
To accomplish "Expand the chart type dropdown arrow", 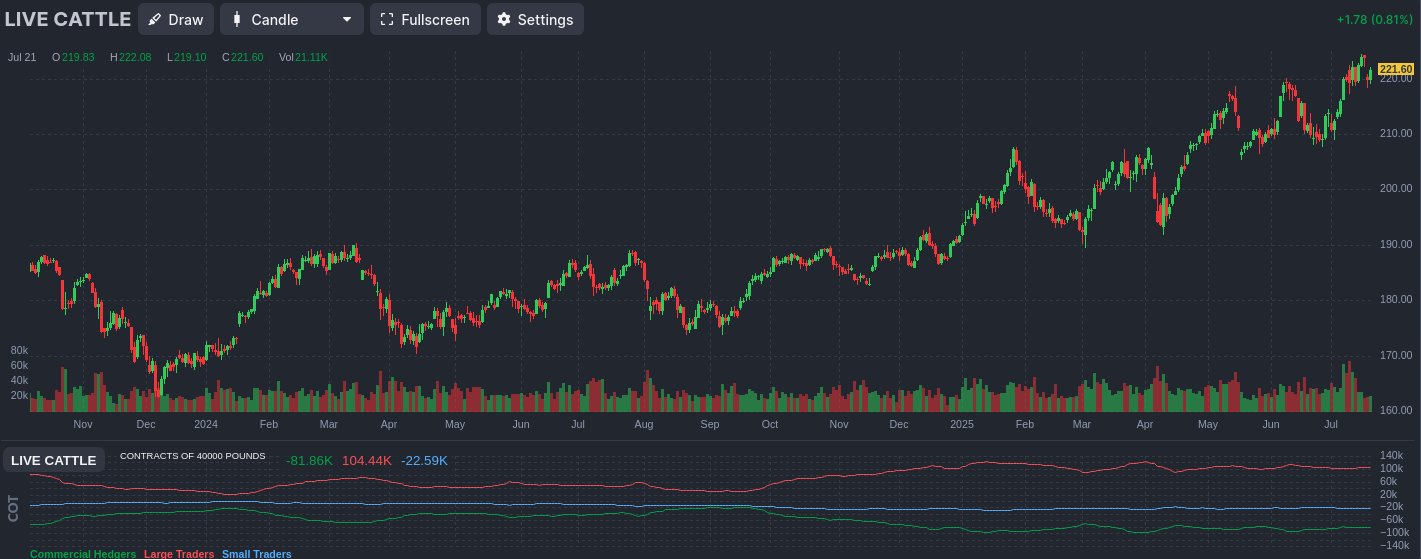I will click(346, 19).
